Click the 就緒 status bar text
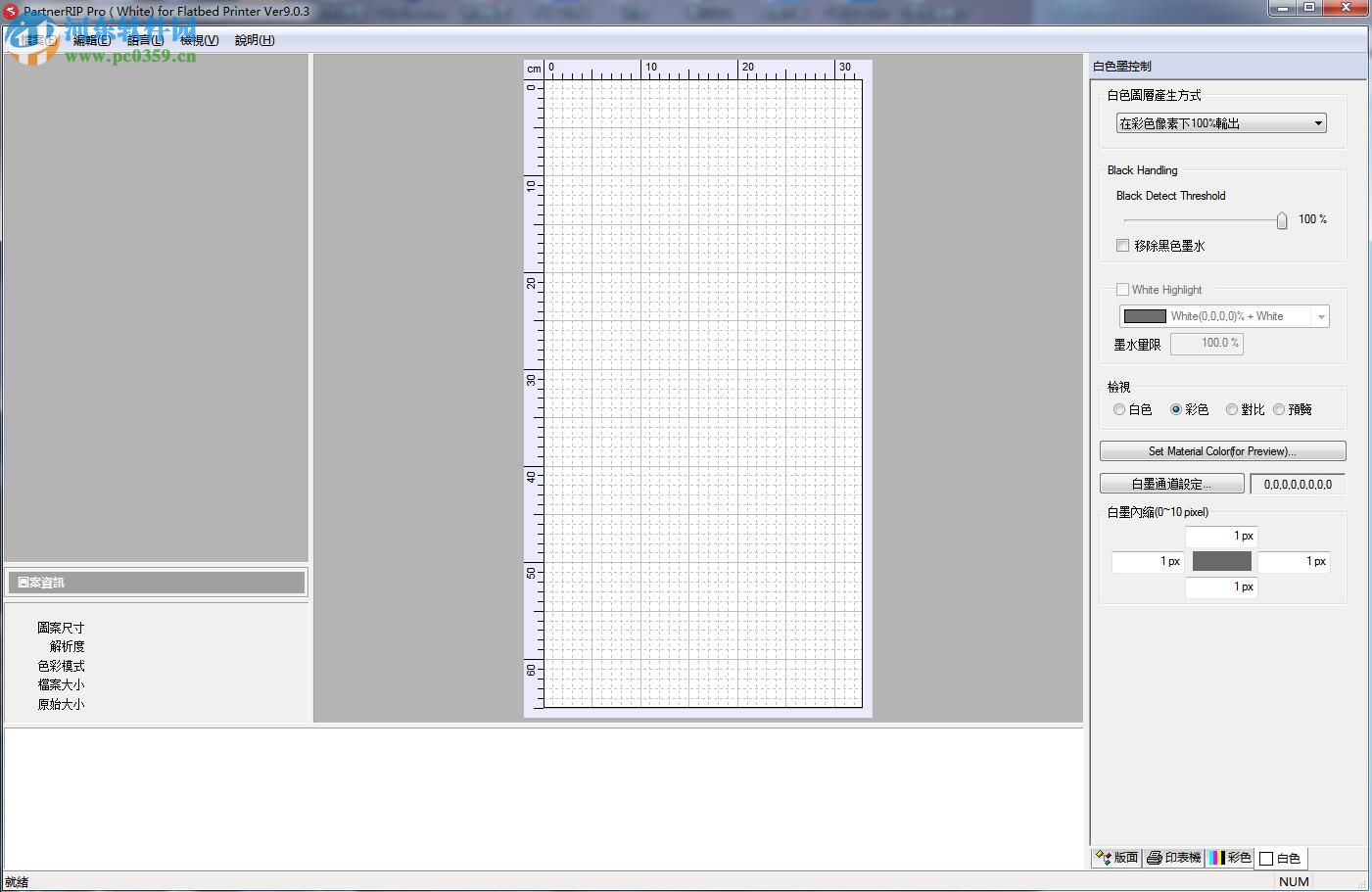 tap(17, 882)
